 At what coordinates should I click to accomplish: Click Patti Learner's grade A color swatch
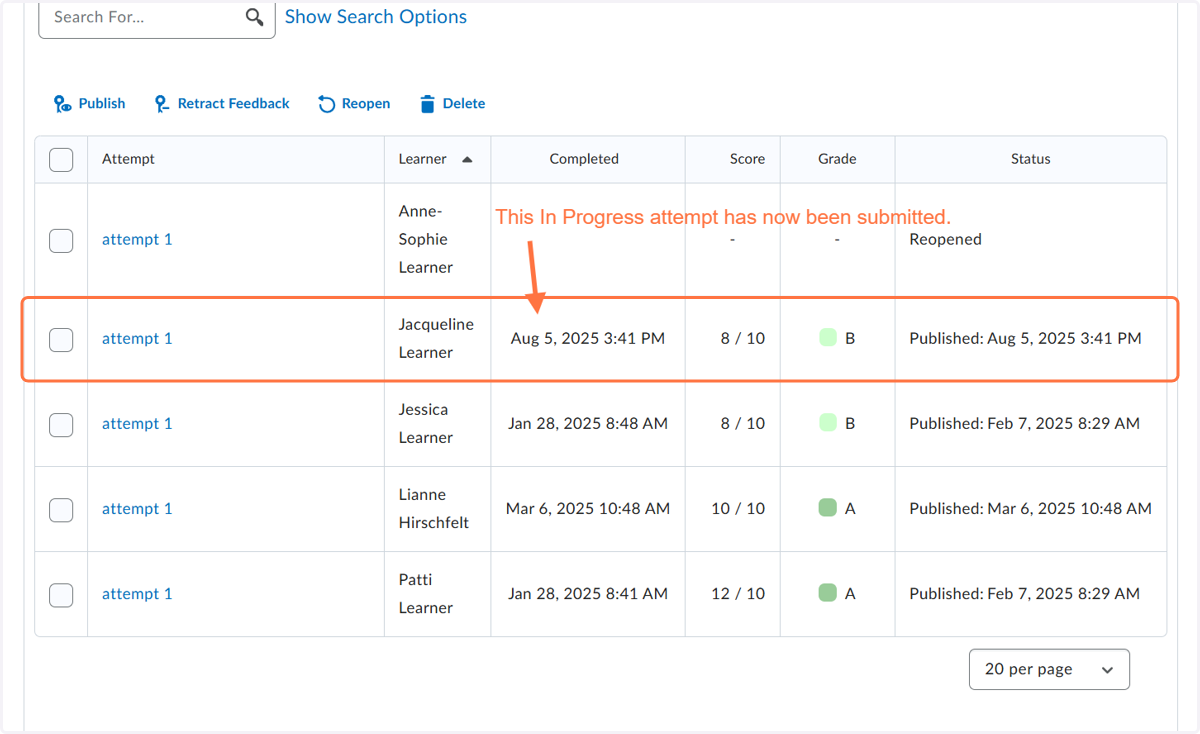[x=827, y=593]
